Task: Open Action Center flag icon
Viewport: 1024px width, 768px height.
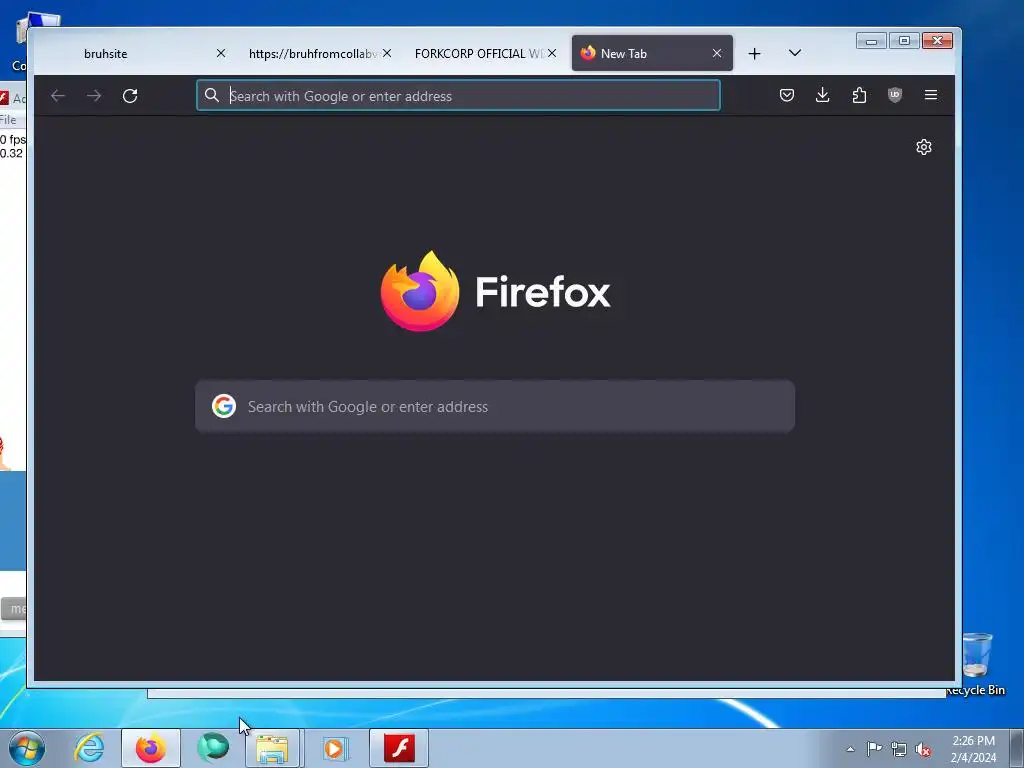Action: click(874, 749)
